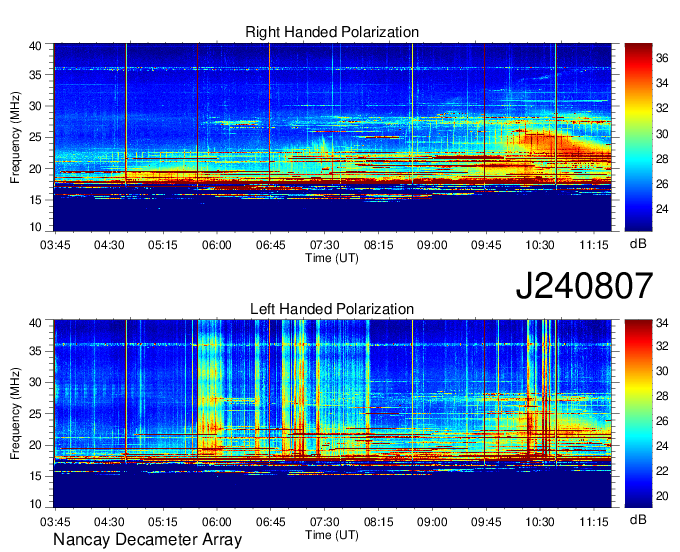Screen dimensions: 680x552
Task: Click the 'Time (UT)' label under lower plot
Action: click(x=332, y=535)
